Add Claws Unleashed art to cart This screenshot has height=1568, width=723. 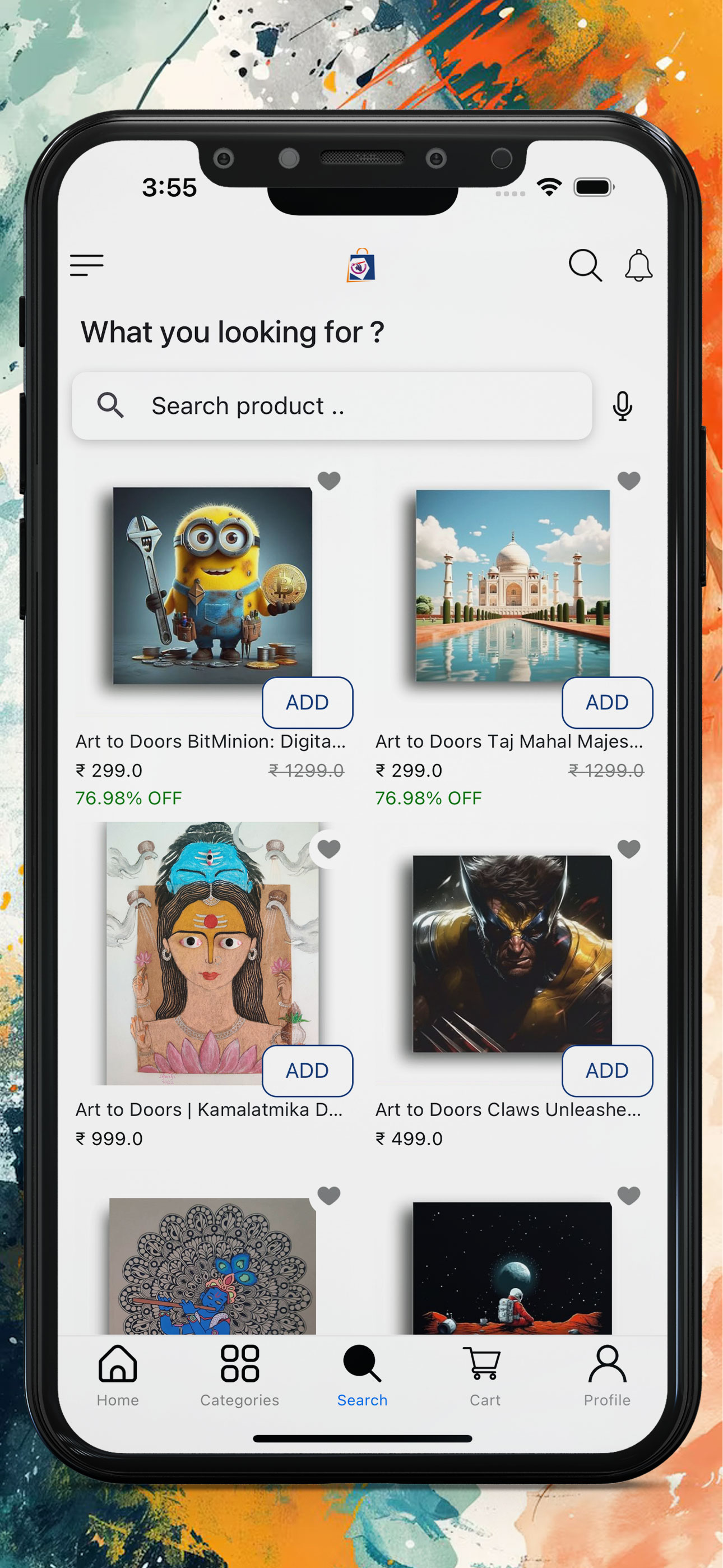pyautogui.click(x=608, y=1071)
